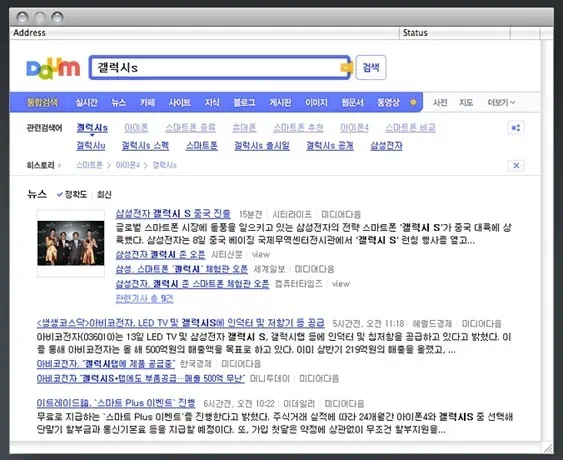Click the related search graph icon button
563x460 pixels.
click(516, 128)
